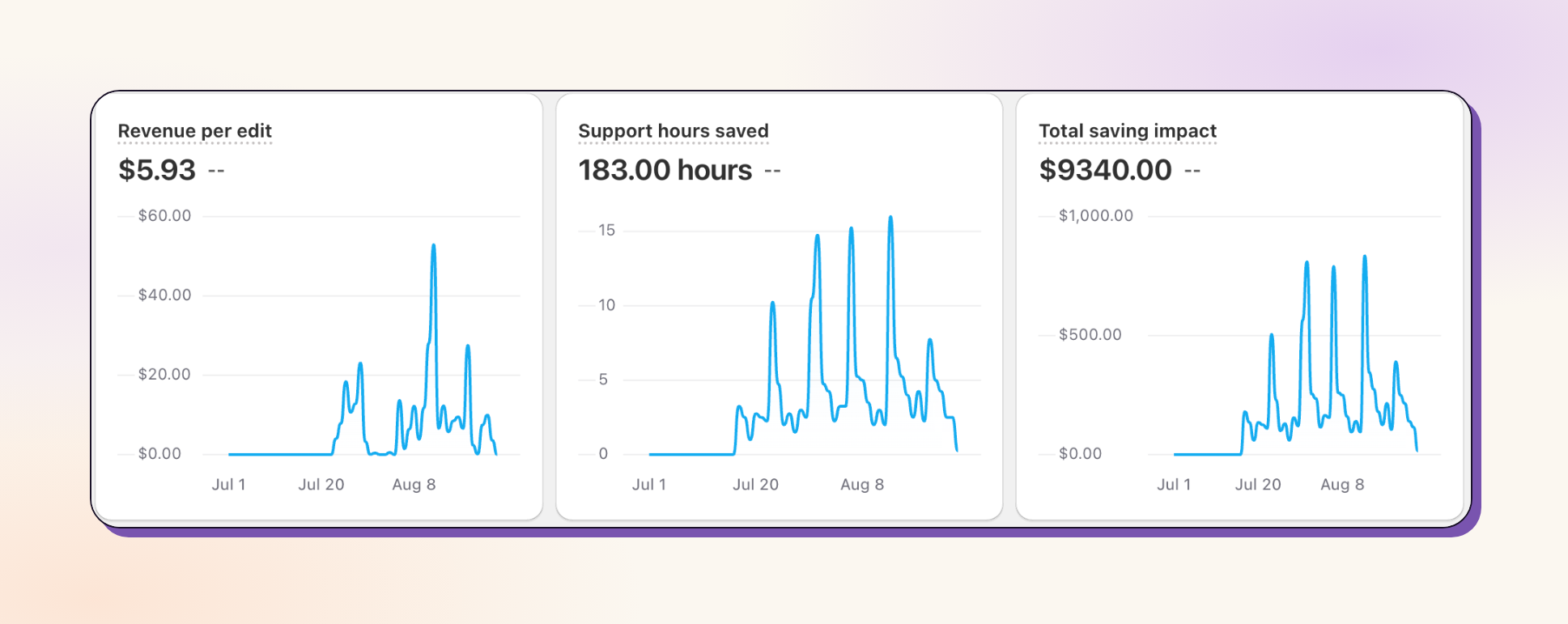Viewport: 1568px width, 624px height.
Task: Select the $5.93 revenue value
Action: (157, 170)
